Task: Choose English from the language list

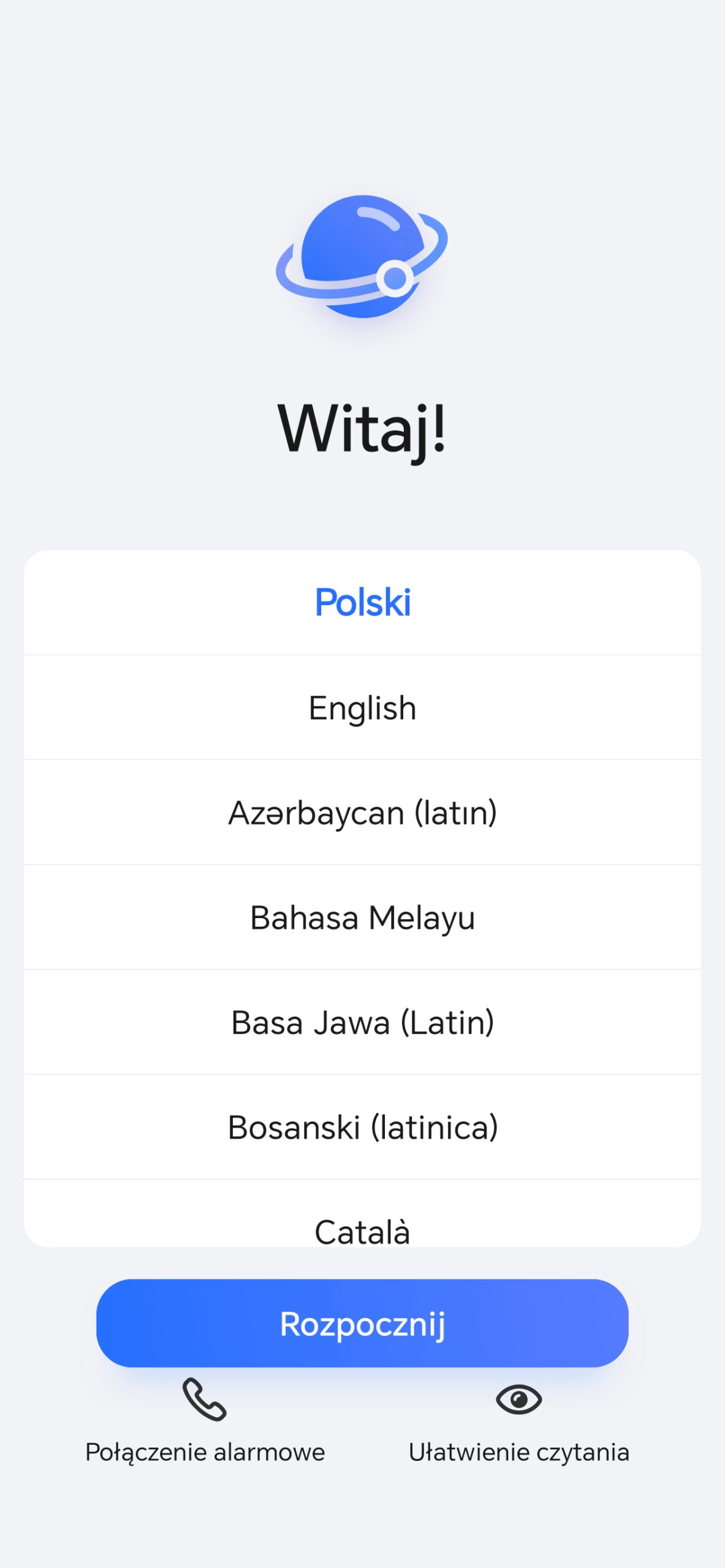Action: tap(362, 707)
